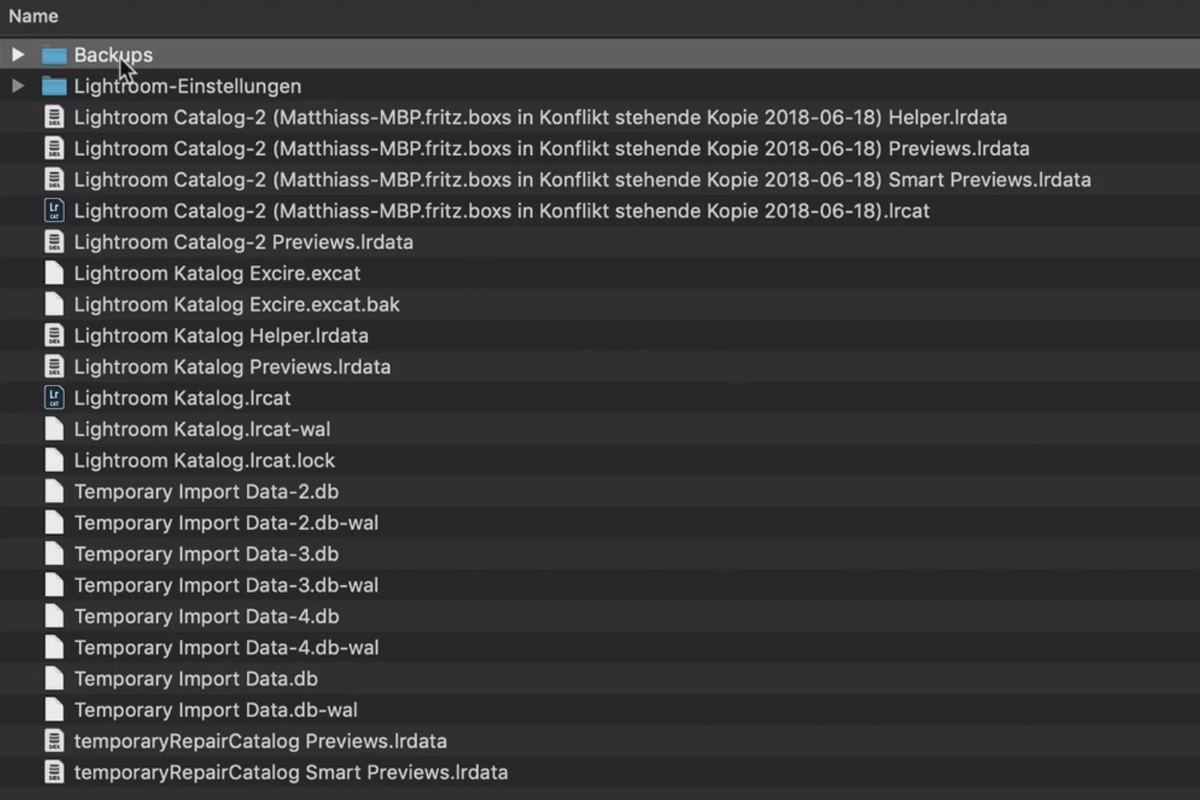Viewport: 1200px width, 800px height.
Task: Expand the Lightroom-Einstellungen folder triangle
Action: click(x=17, y=86)
